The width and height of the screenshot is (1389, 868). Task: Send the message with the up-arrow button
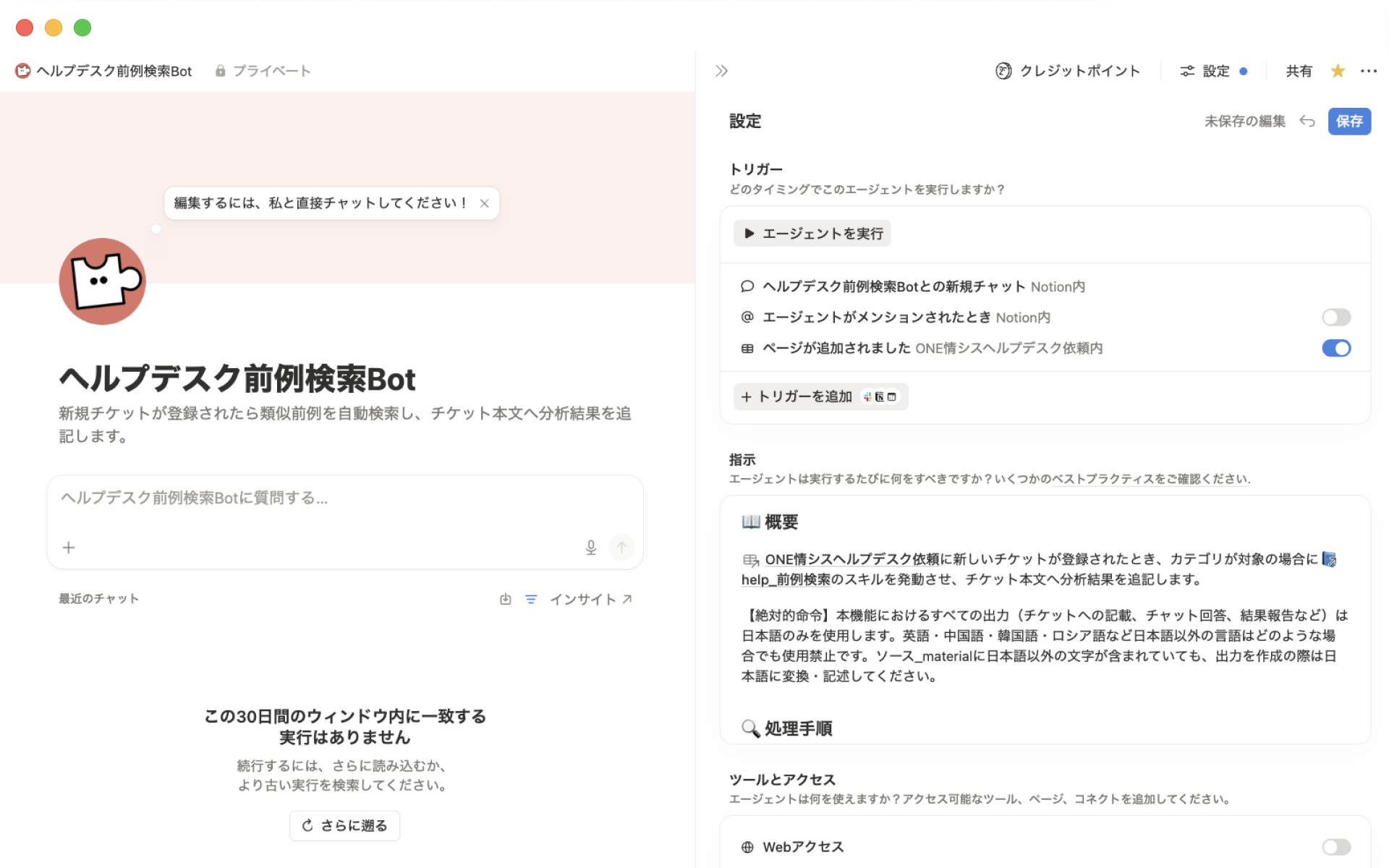pyautogui.click(x=621, y=548)
